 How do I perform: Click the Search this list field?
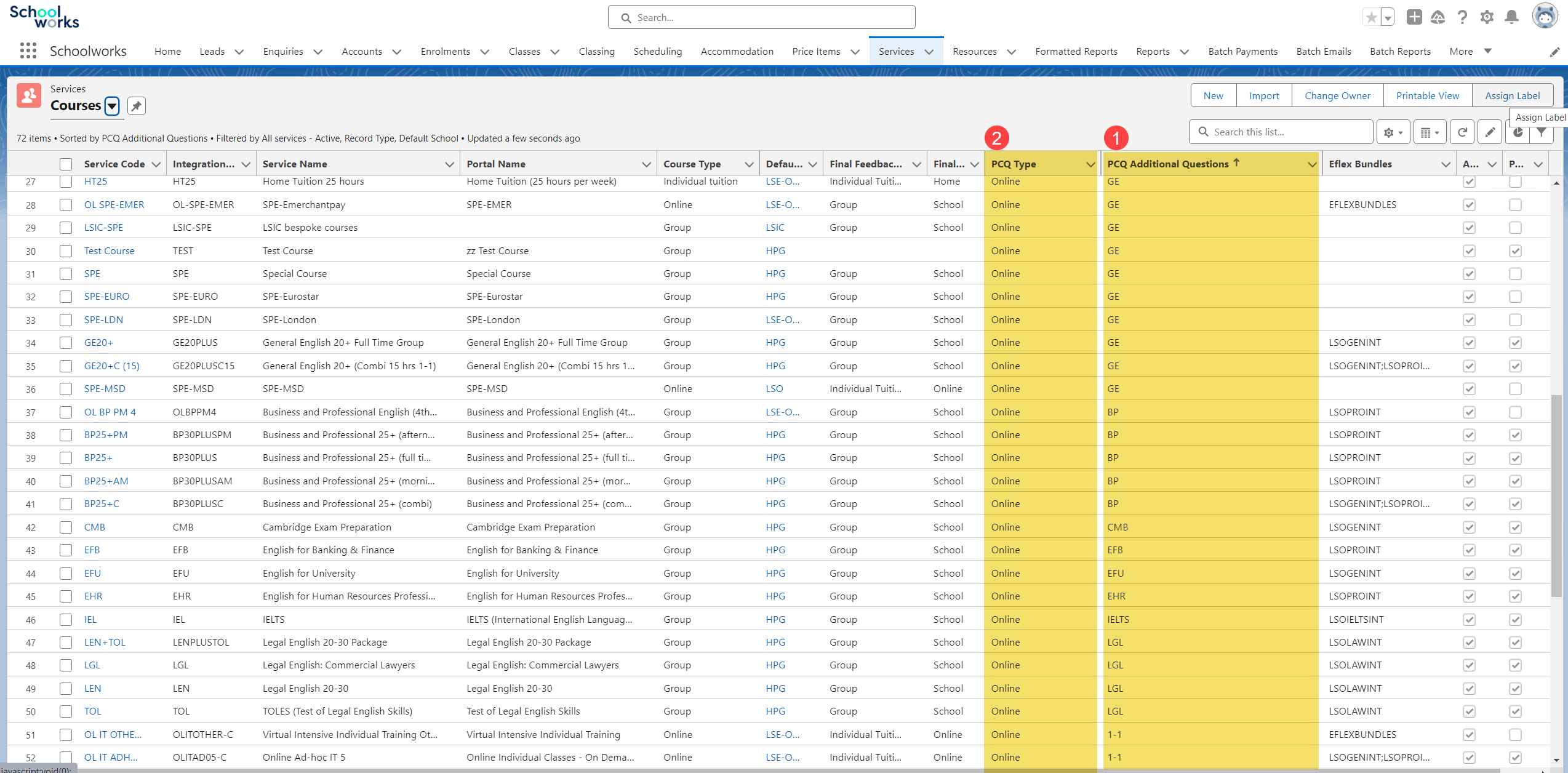point(1281,132)
